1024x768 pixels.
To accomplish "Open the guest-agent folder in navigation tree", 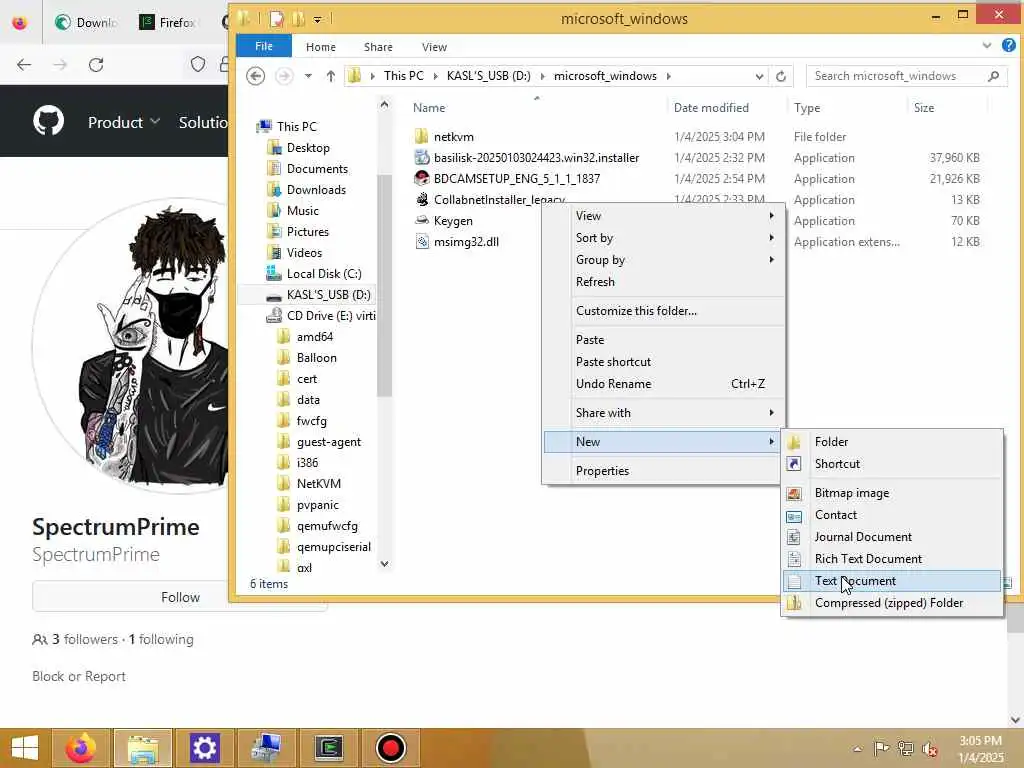I will (x=328, y=442).
